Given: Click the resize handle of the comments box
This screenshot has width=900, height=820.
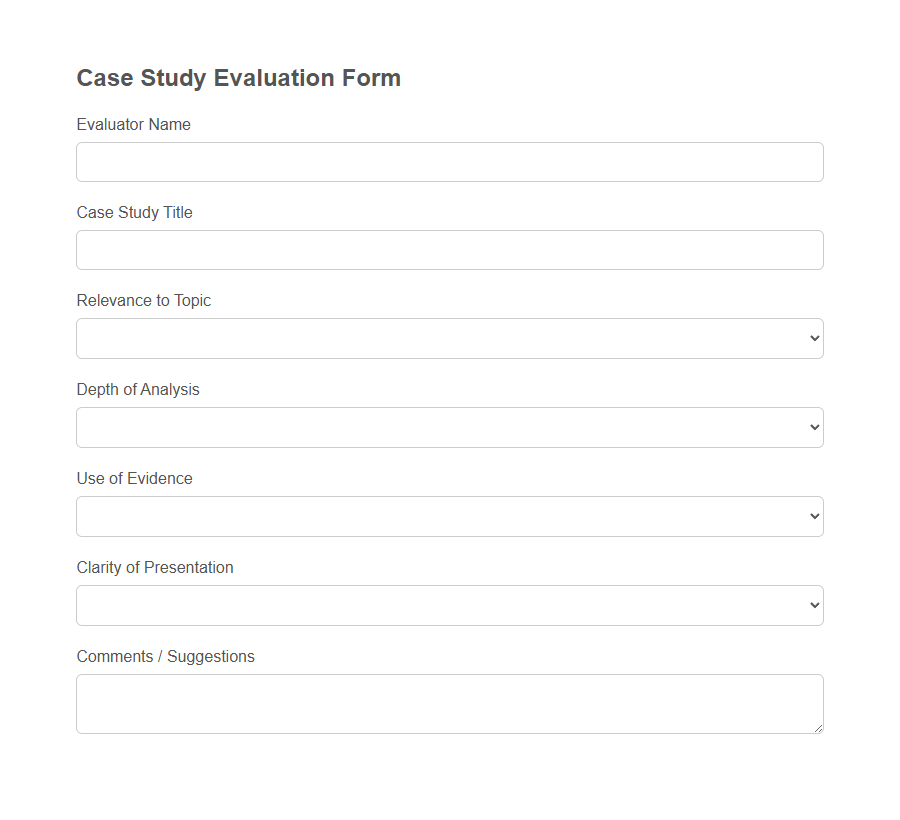Looking at the screenshot, I should point(818,730).
